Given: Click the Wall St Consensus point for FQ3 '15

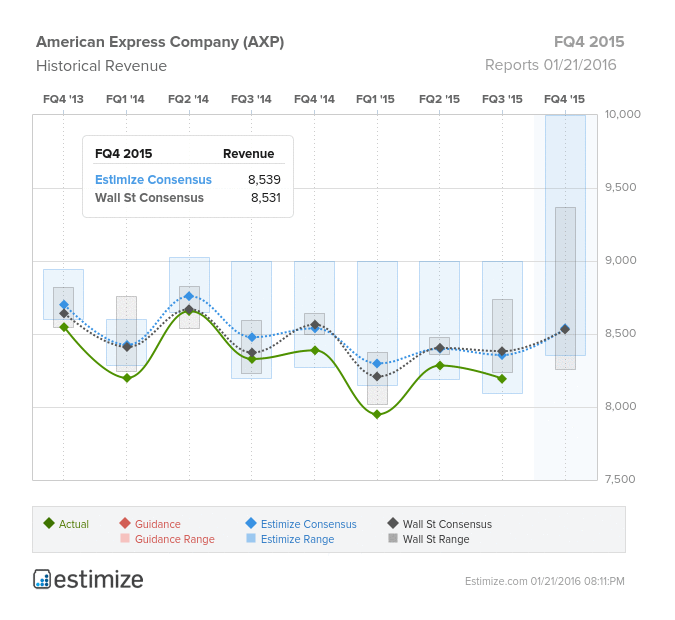Looking at the screenshot, I should pos(502,352).
